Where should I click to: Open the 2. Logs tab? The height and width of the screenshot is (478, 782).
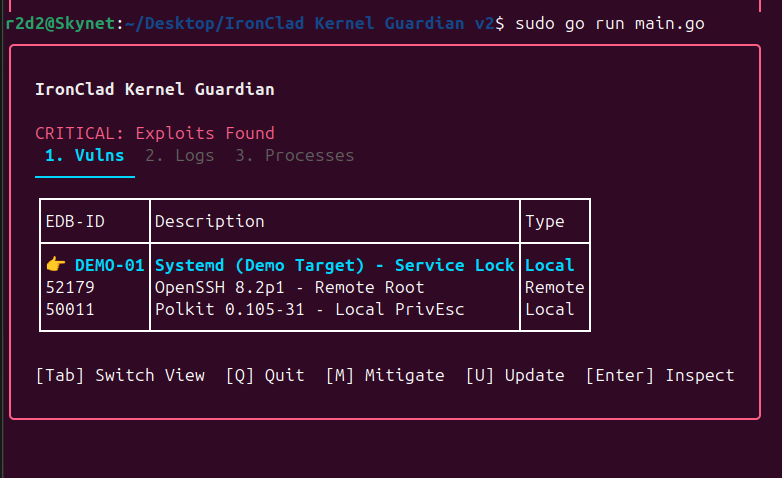point(180,156)
